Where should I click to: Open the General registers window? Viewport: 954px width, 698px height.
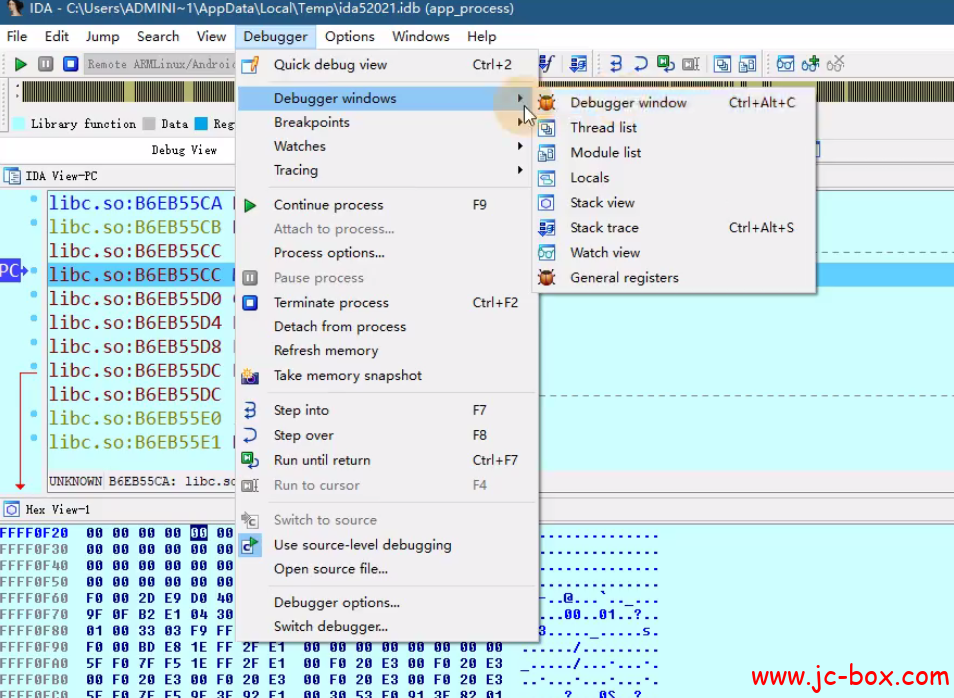tap(624, 278)
